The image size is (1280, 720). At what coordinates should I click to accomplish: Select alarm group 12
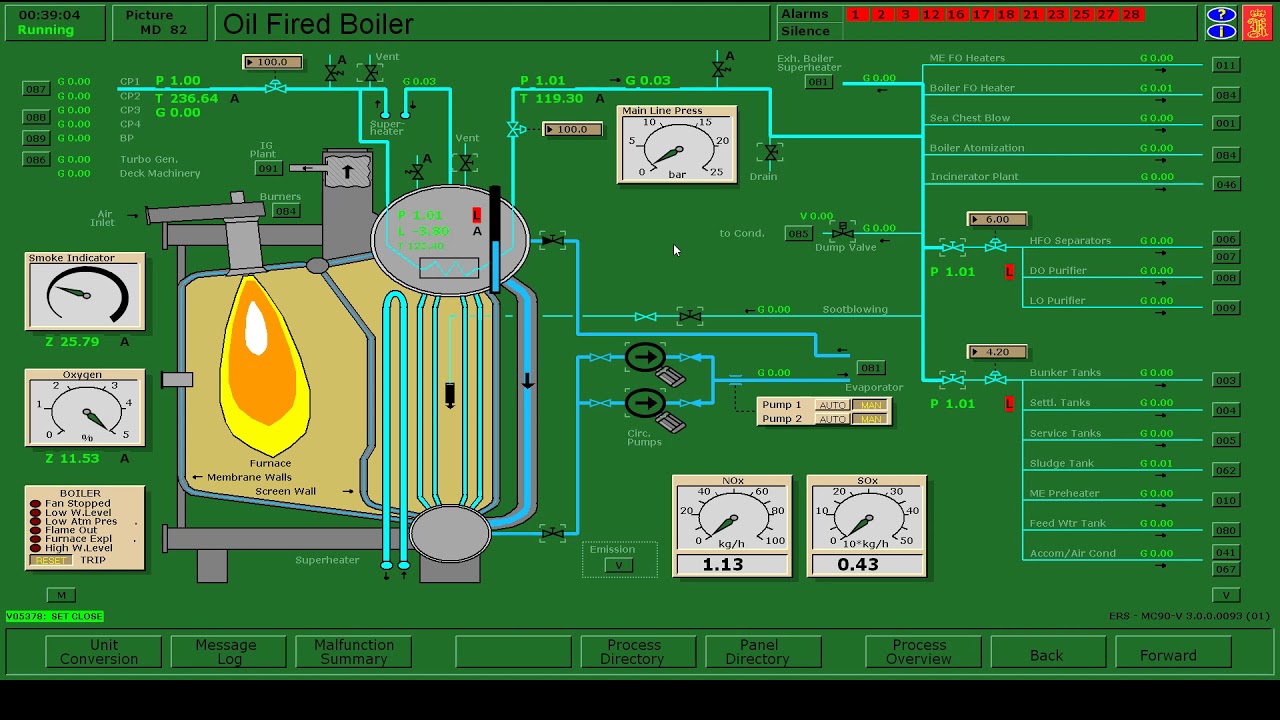(x=932, y=14)
